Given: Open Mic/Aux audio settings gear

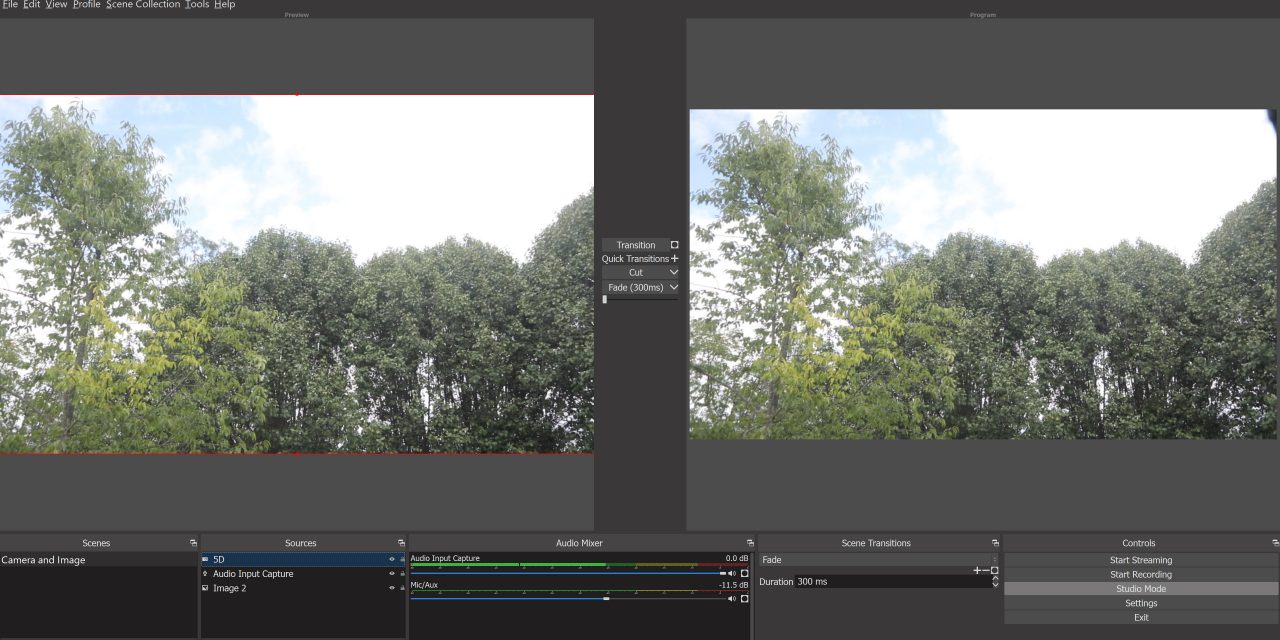Looking at the screenshot, I should [744, 599].
